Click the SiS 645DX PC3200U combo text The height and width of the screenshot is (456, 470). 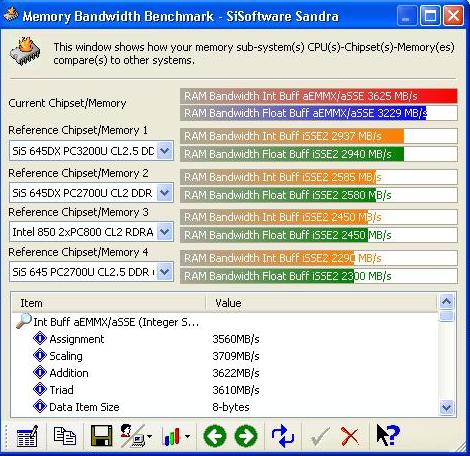[83, 151]
